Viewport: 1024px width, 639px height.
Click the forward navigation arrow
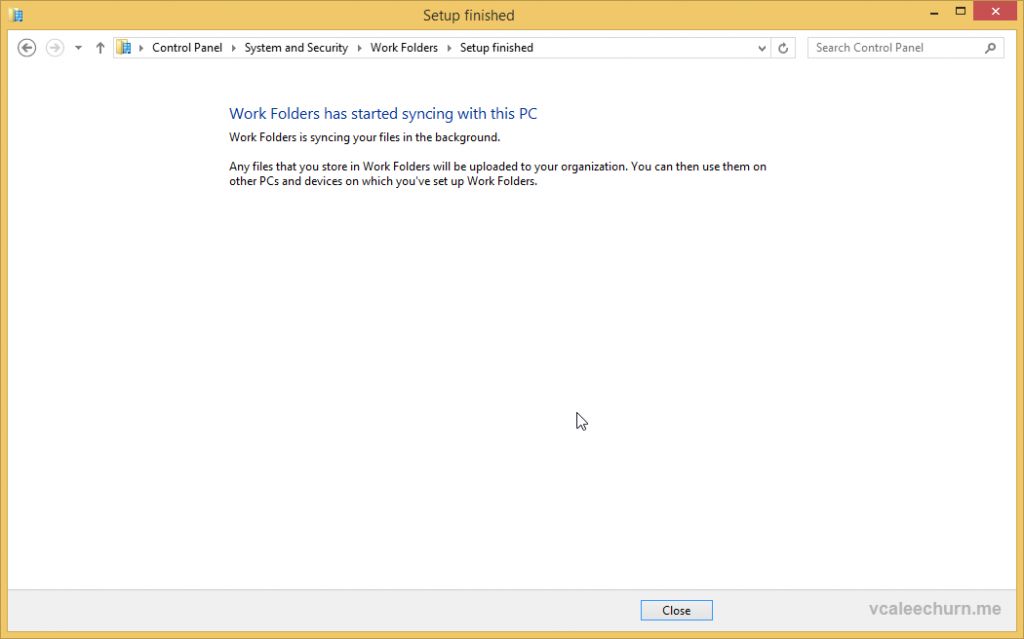coord(54,47)
